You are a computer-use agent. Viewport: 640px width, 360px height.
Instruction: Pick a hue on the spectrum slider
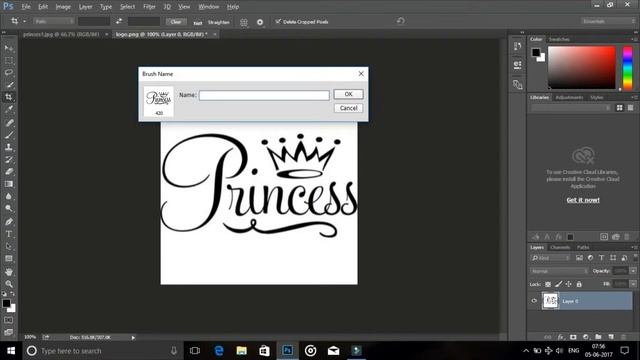627,67
